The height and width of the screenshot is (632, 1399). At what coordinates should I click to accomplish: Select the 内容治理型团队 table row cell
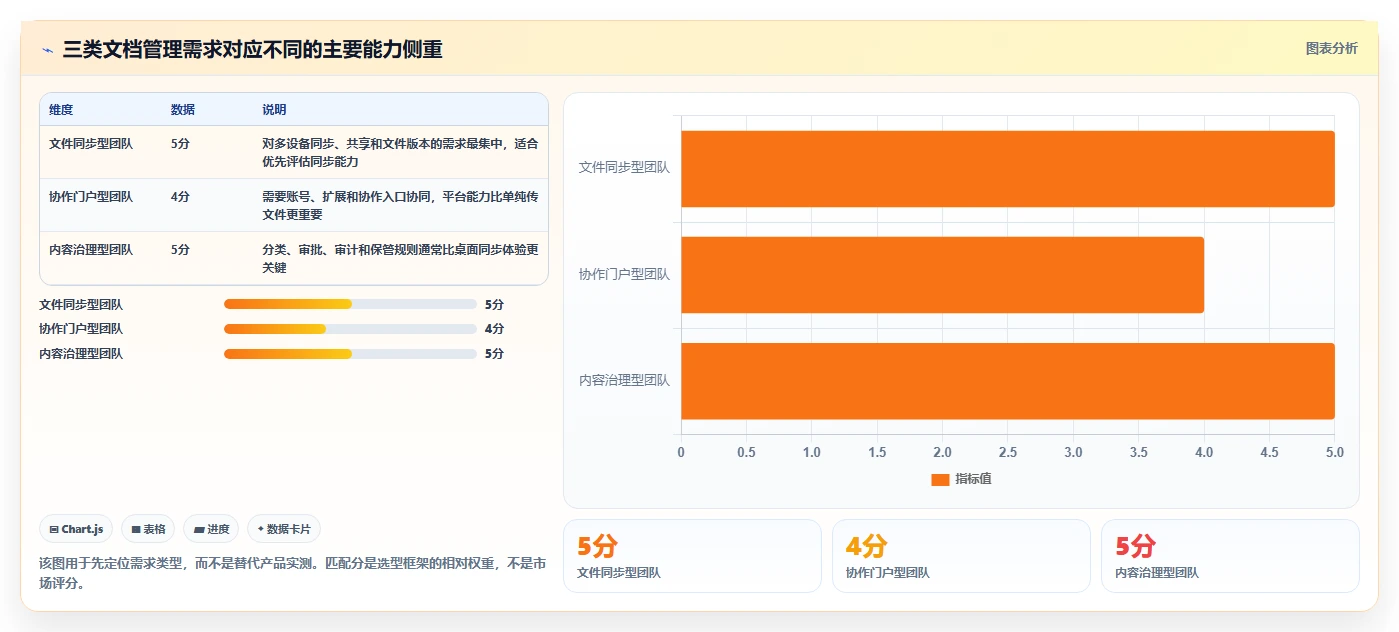(x=91, y=249)
